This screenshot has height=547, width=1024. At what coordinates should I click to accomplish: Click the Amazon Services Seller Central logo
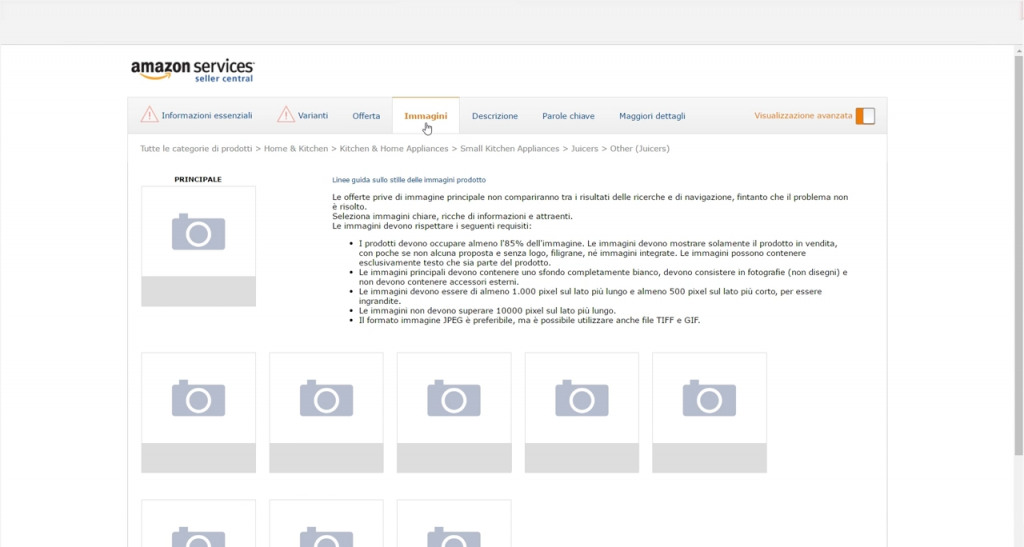(192, 70)
